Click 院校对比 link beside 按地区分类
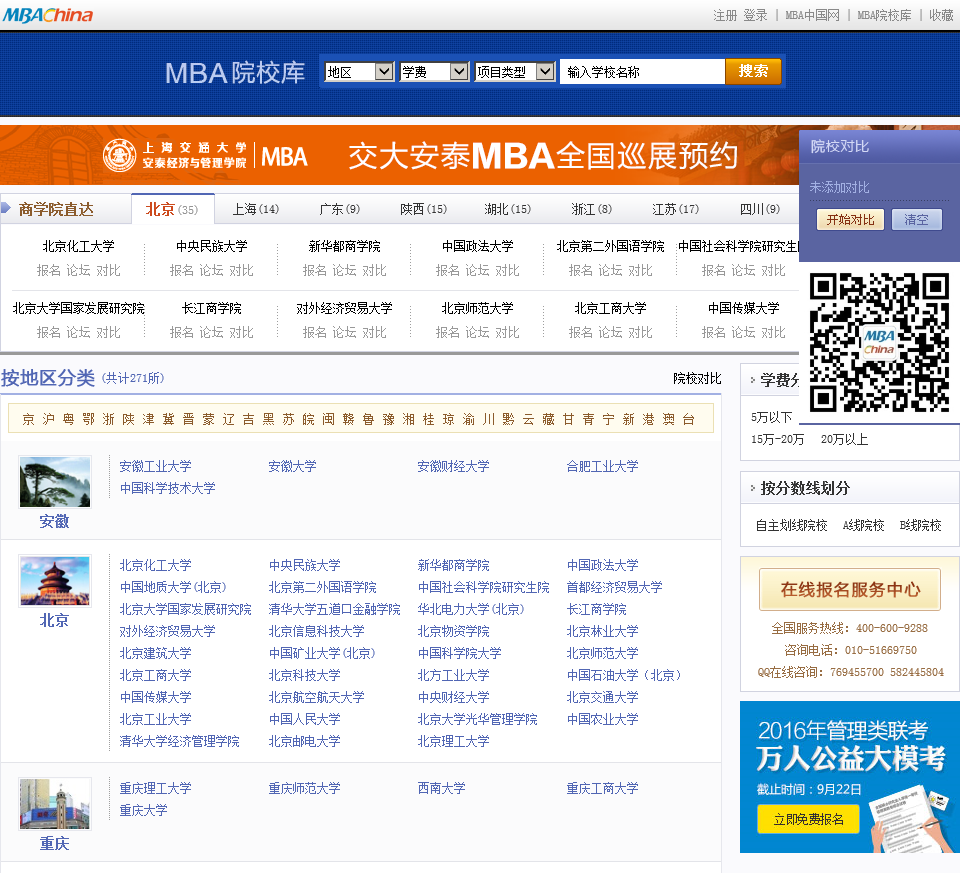The height and width of the screenshot is (873, 960). click(x=697, y=378)
